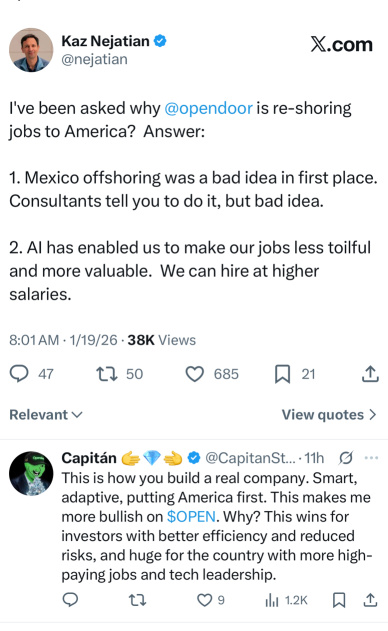Share the main tweet via upload icon
This screenshot has width=388, height=631.
(x=370, y=373)
